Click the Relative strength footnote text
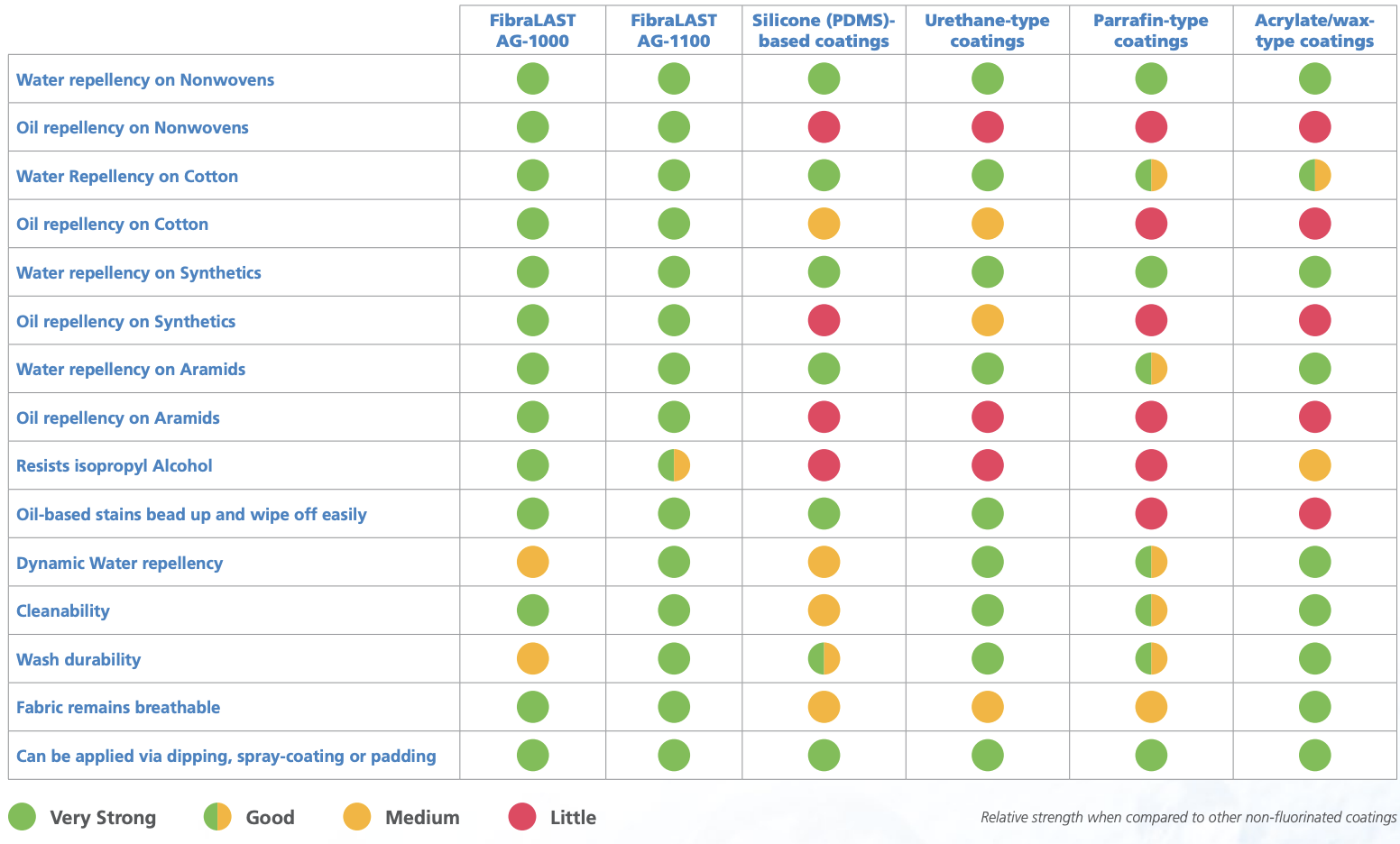 [1188, 817]
